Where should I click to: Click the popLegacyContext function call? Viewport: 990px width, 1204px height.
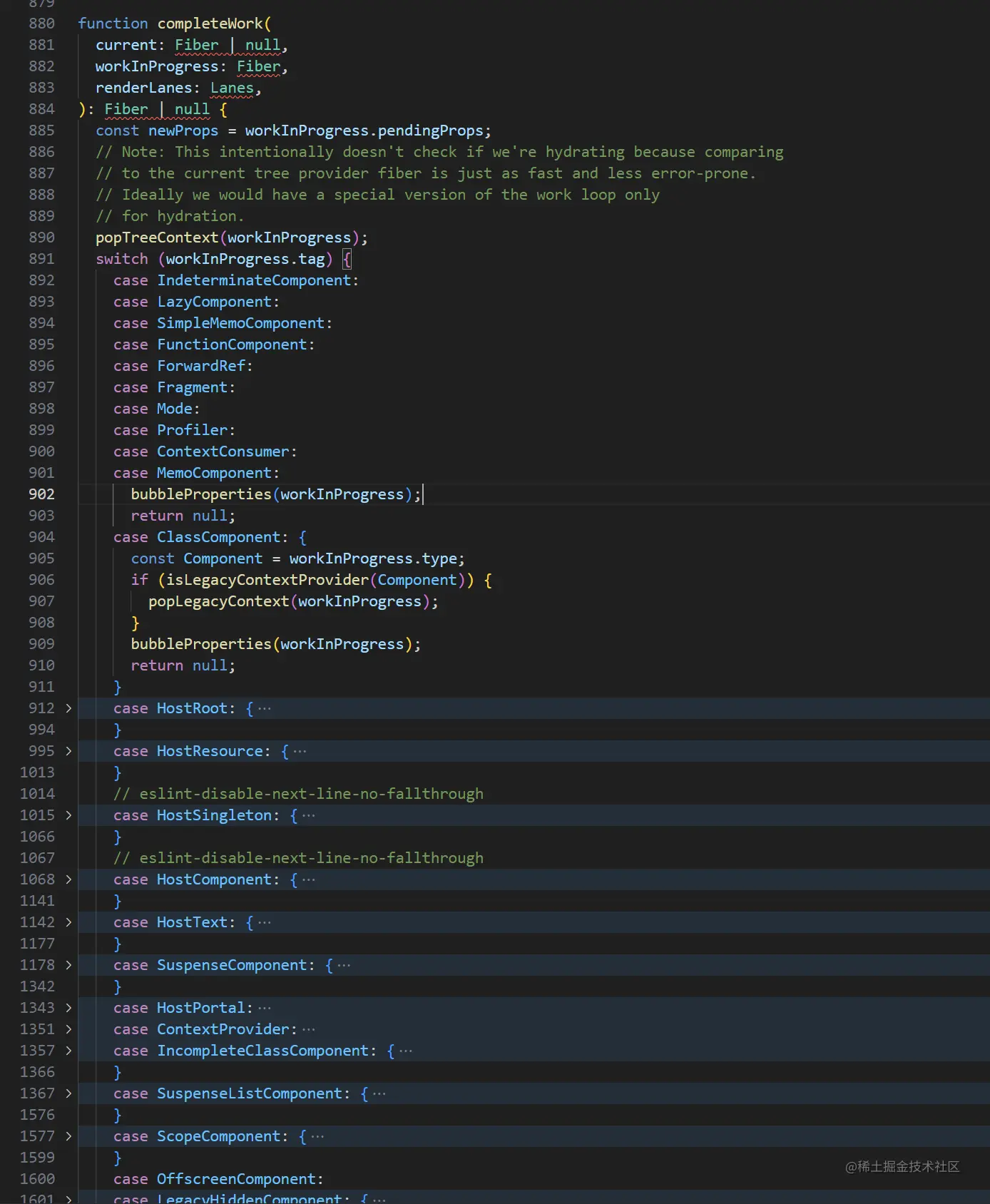[219, 601]
